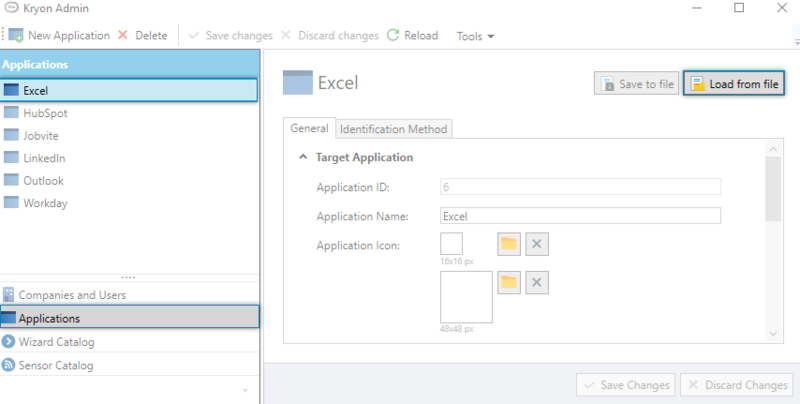Clear the 48x48 application icon
The height and width of the screenshot is (404, 800).
[537, 282]
